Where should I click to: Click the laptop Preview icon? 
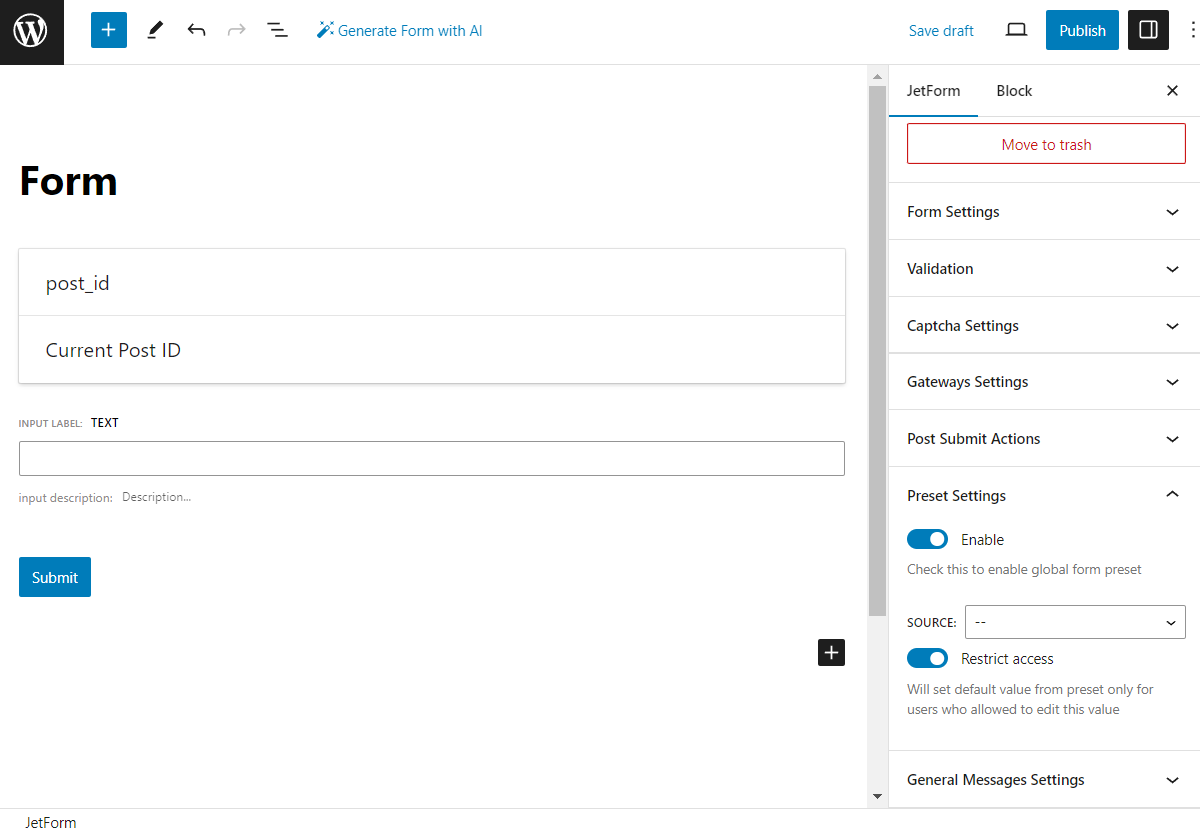[x=1016, y=30]
